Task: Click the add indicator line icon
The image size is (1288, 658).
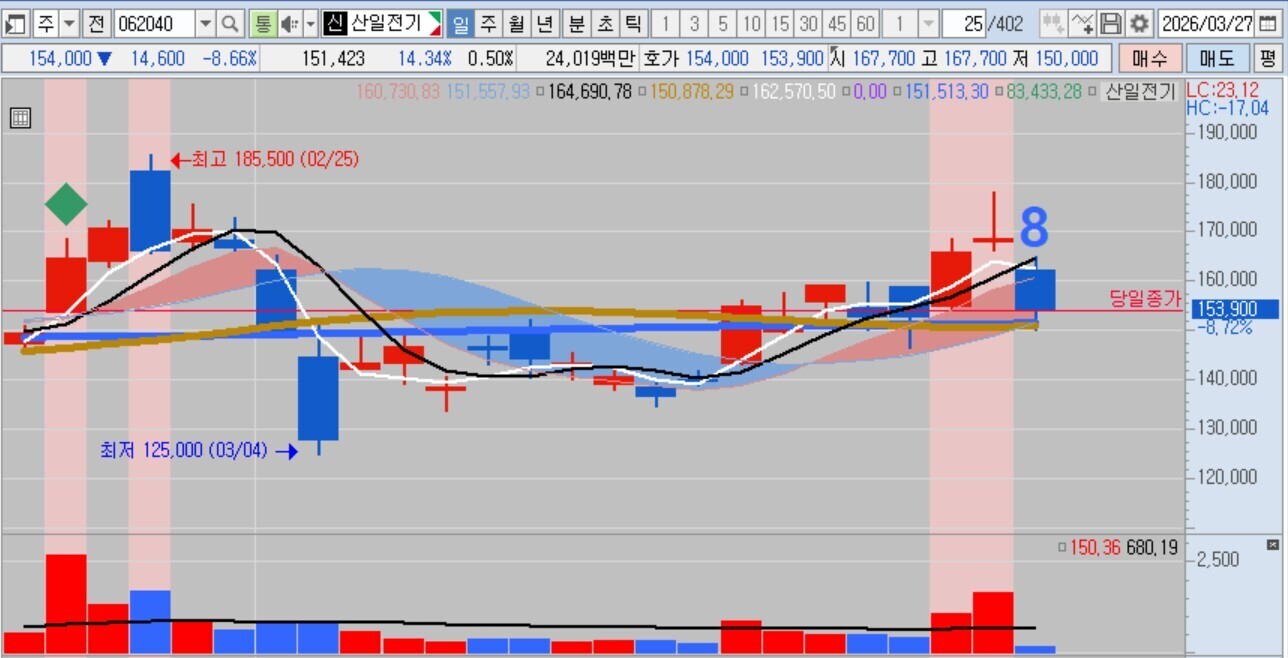Action: 1082,23
